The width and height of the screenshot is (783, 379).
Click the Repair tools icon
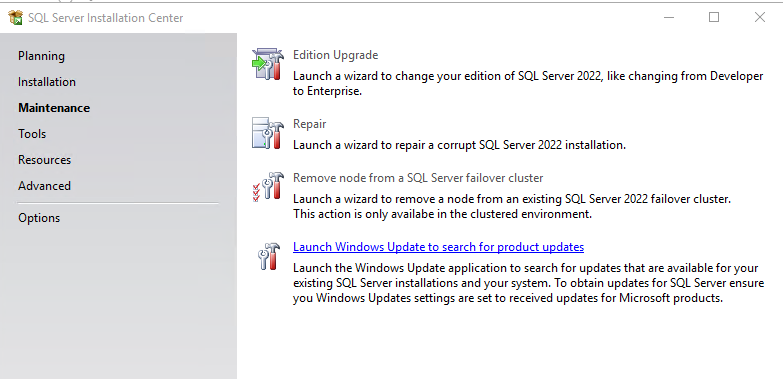click(268, 133)
